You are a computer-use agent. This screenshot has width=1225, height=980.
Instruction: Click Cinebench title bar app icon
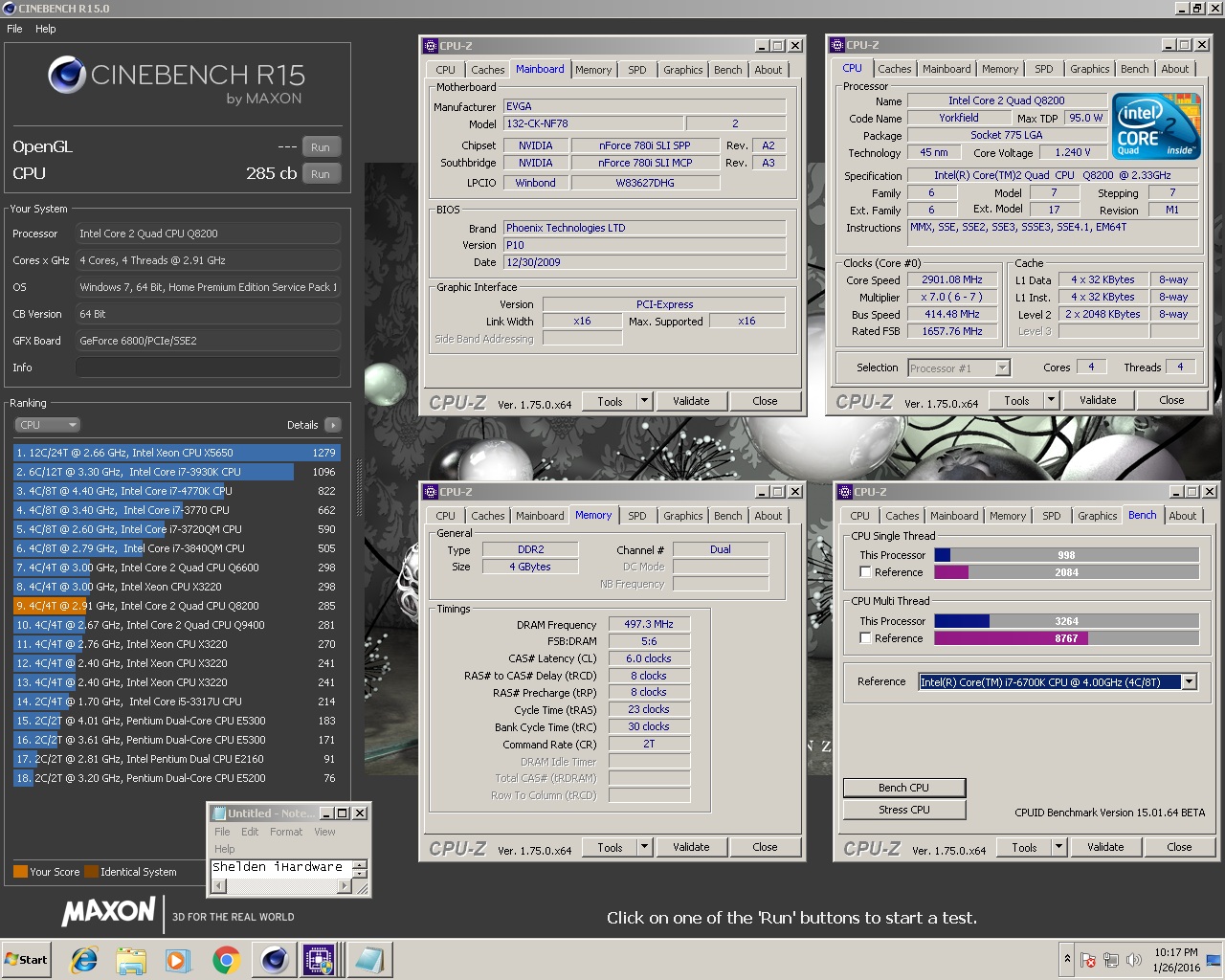point(10,9)
